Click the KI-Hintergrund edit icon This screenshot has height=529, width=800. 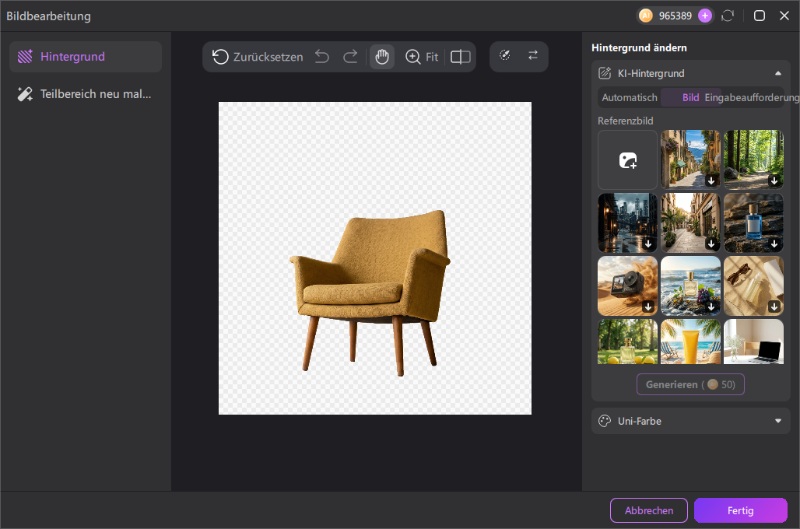coord(605,73)
